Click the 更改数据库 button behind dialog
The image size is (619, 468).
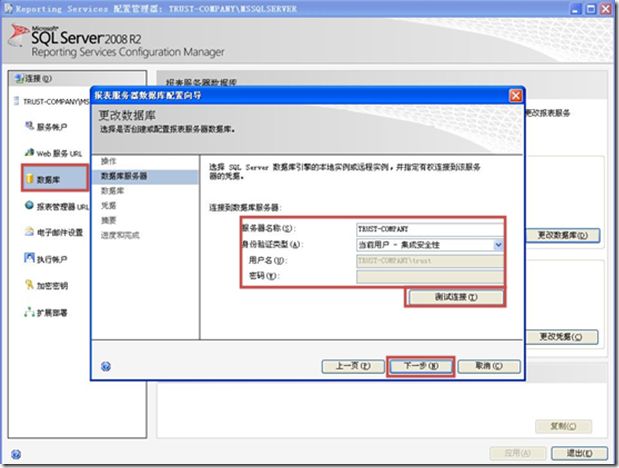(x=563, y=235)
